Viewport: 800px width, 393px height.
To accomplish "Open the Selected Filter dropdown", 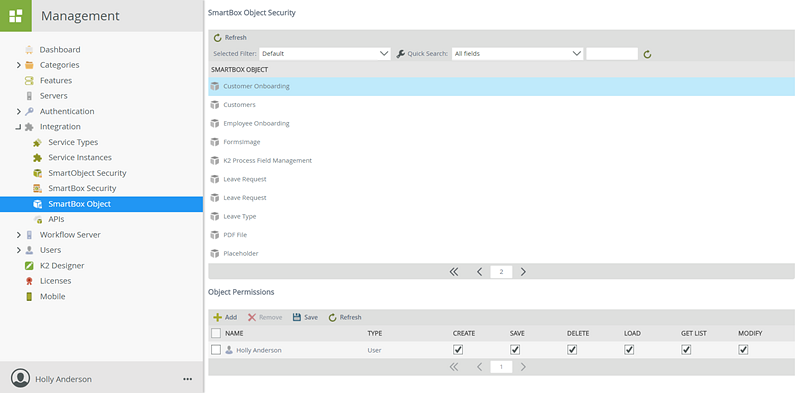I will point(325,54).
